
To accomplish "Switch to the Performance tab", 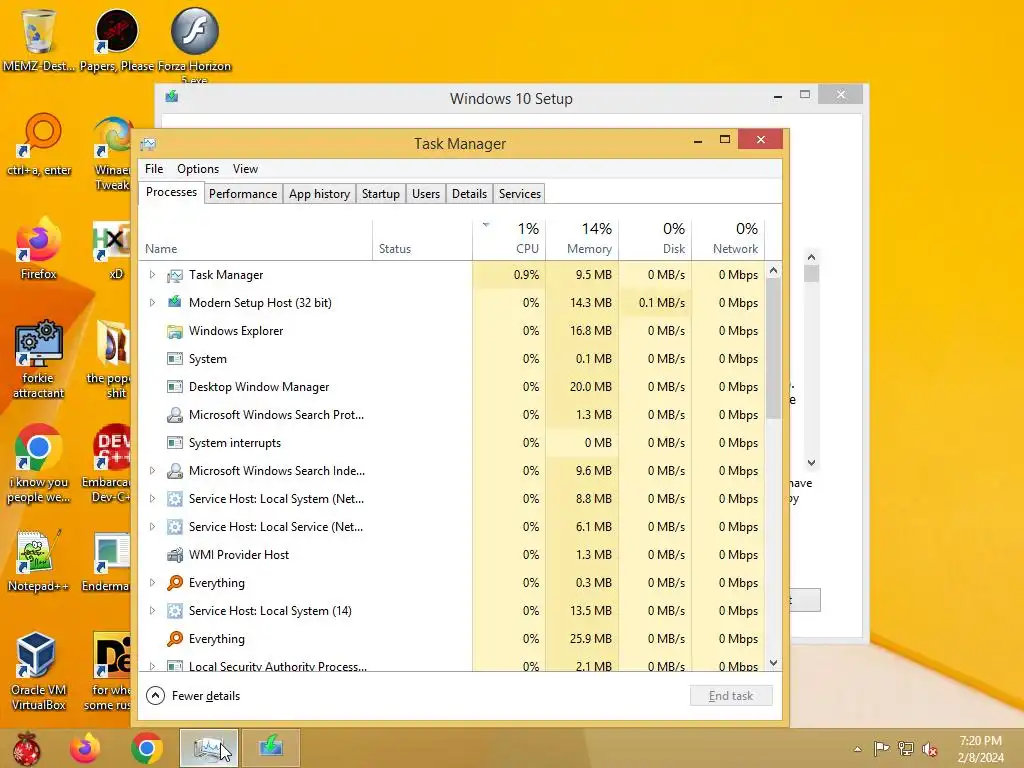I will coord(243,194).
